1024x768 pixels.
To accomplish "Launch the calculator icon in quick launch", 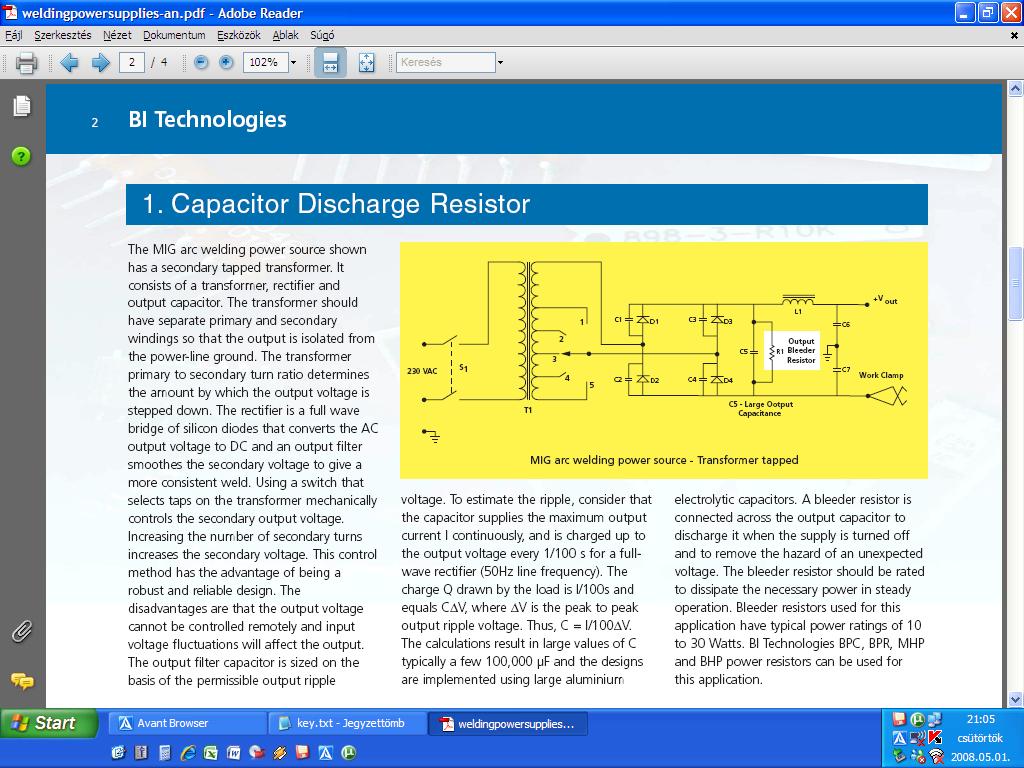I will [x=165, y=753].
